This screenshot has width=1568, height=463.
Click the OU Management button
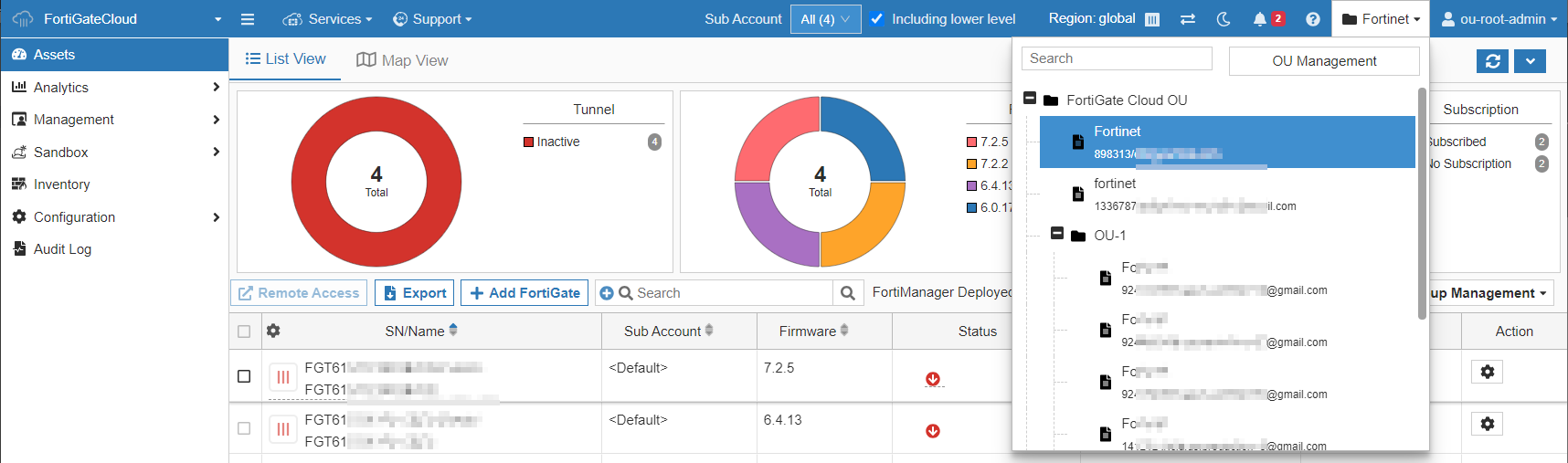pos(1323,61)
